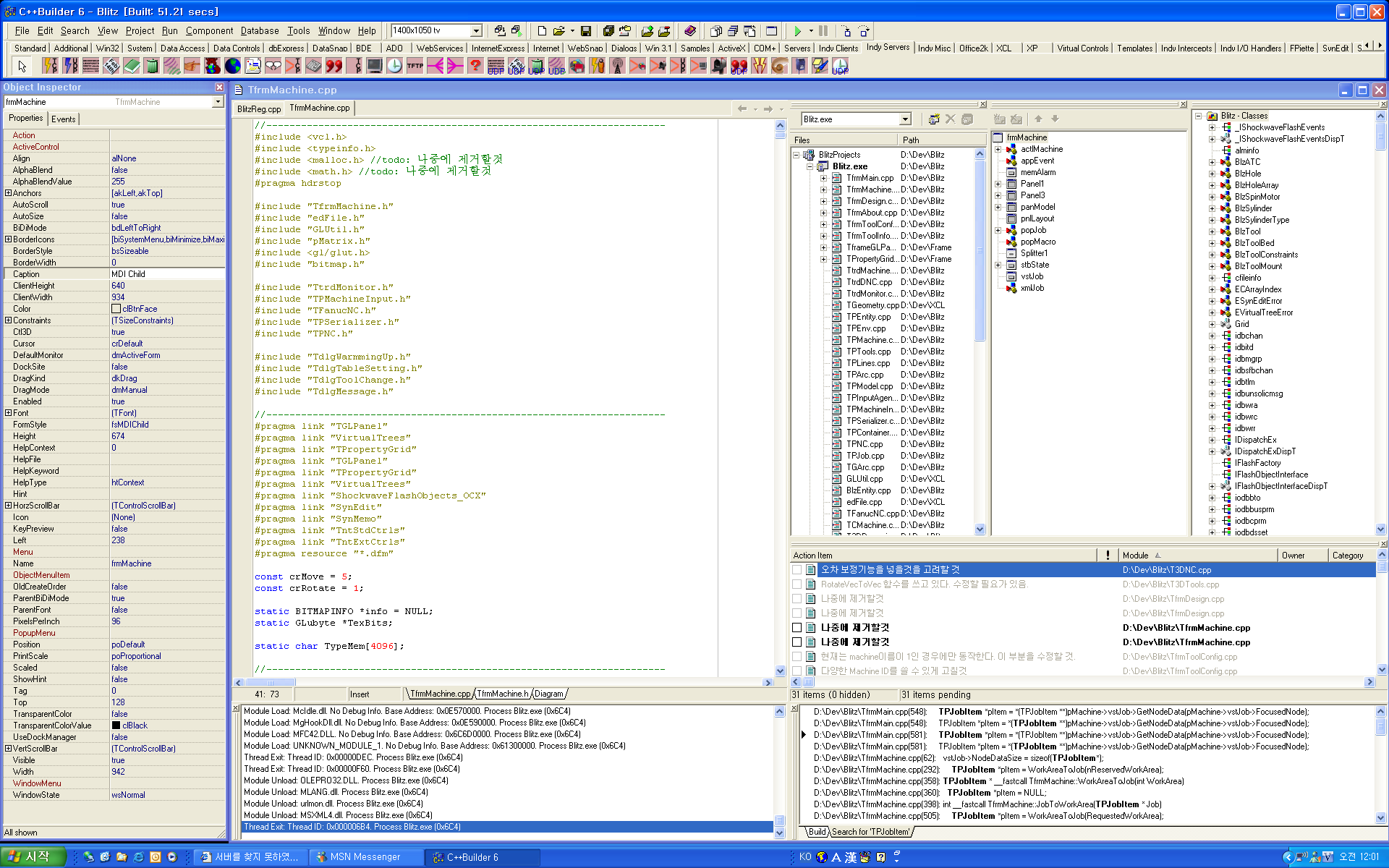Open the Component menu
The width and height of the screenshot is (1389, 868).
pyautogui.click(x=209, y=30)
